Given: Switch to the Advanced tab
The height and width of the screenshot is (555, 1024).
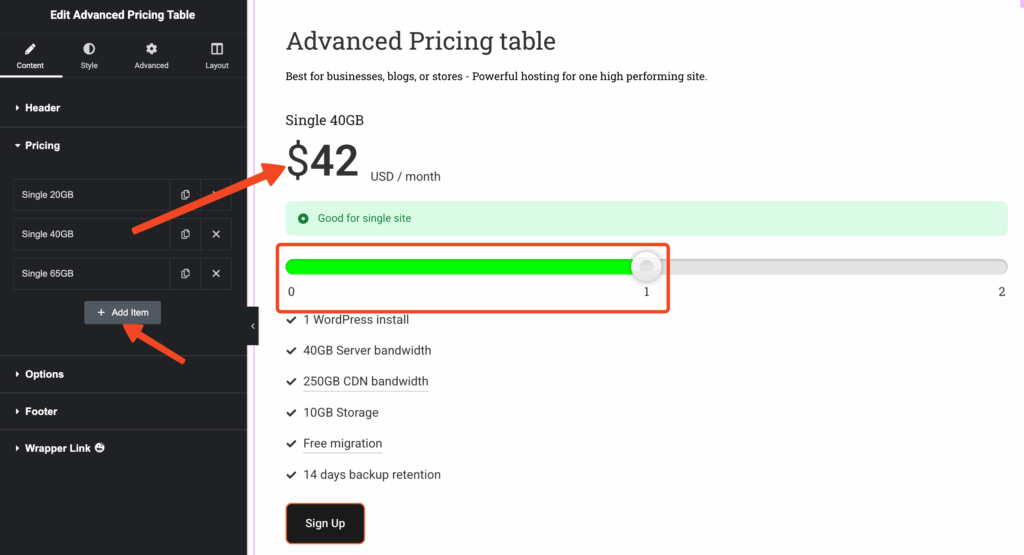Looking at the screenshot, I should click(152, 56).
